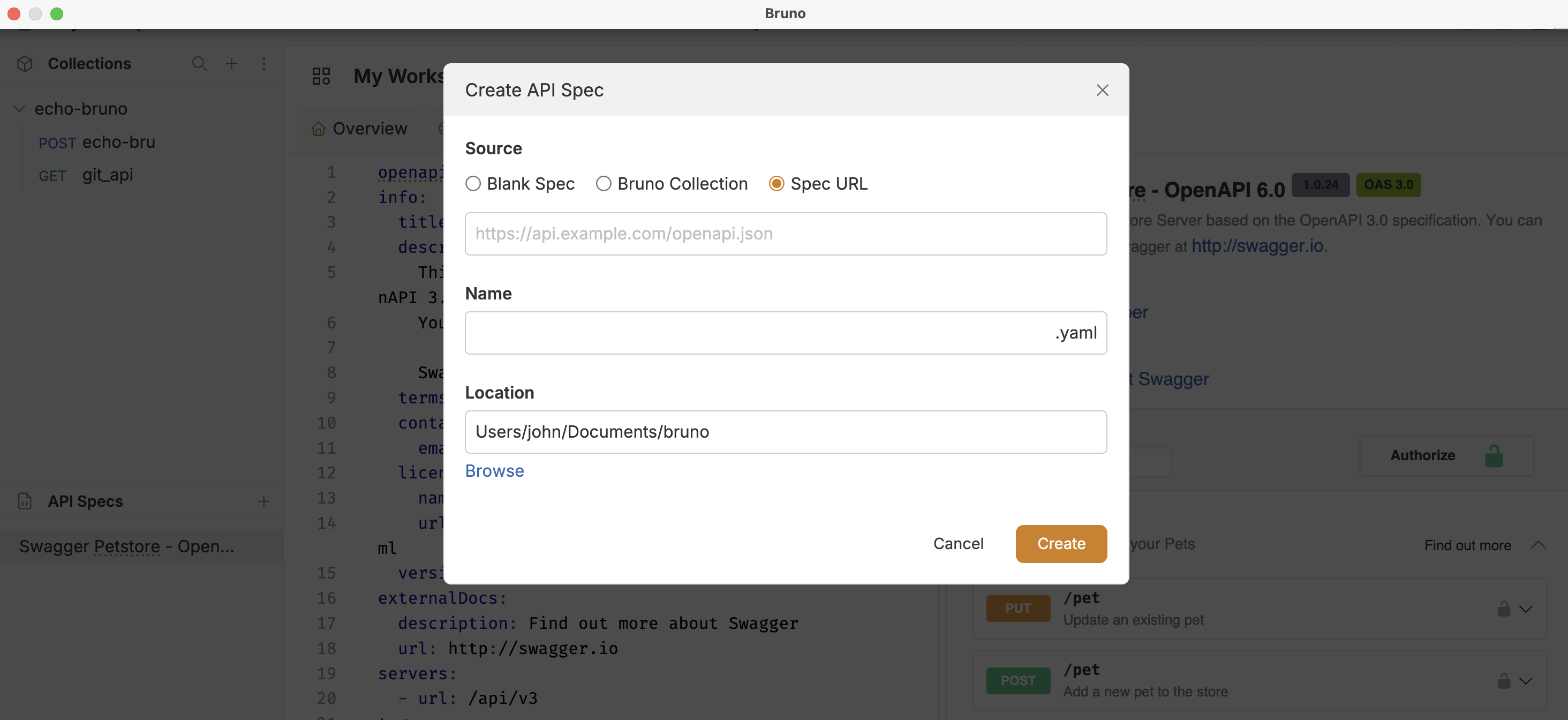1568x720 pixels.
Task: Click the API Specs header label
Action: tap(85, 501)
